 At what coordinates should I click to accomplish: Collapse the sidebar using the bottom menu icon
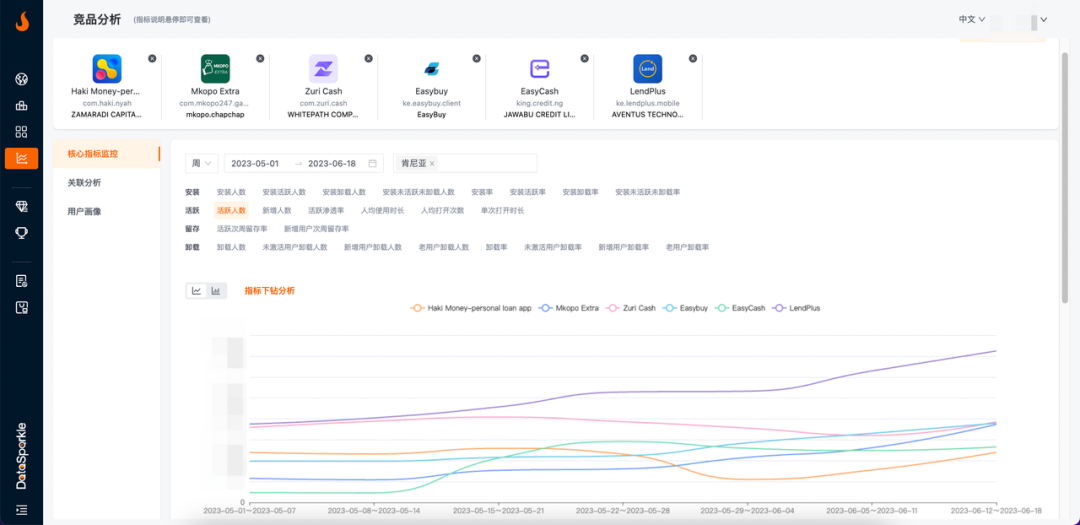click(21, 509)
